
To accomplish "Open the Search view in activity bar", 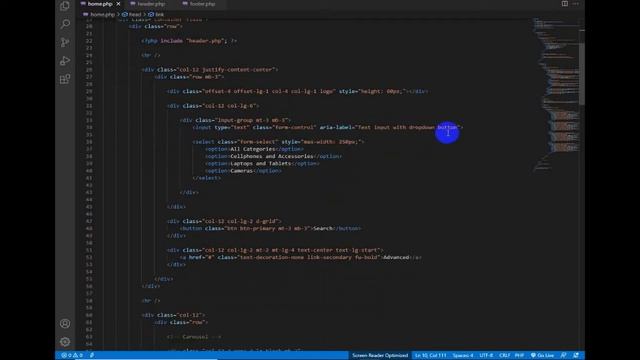I will 65,24.
